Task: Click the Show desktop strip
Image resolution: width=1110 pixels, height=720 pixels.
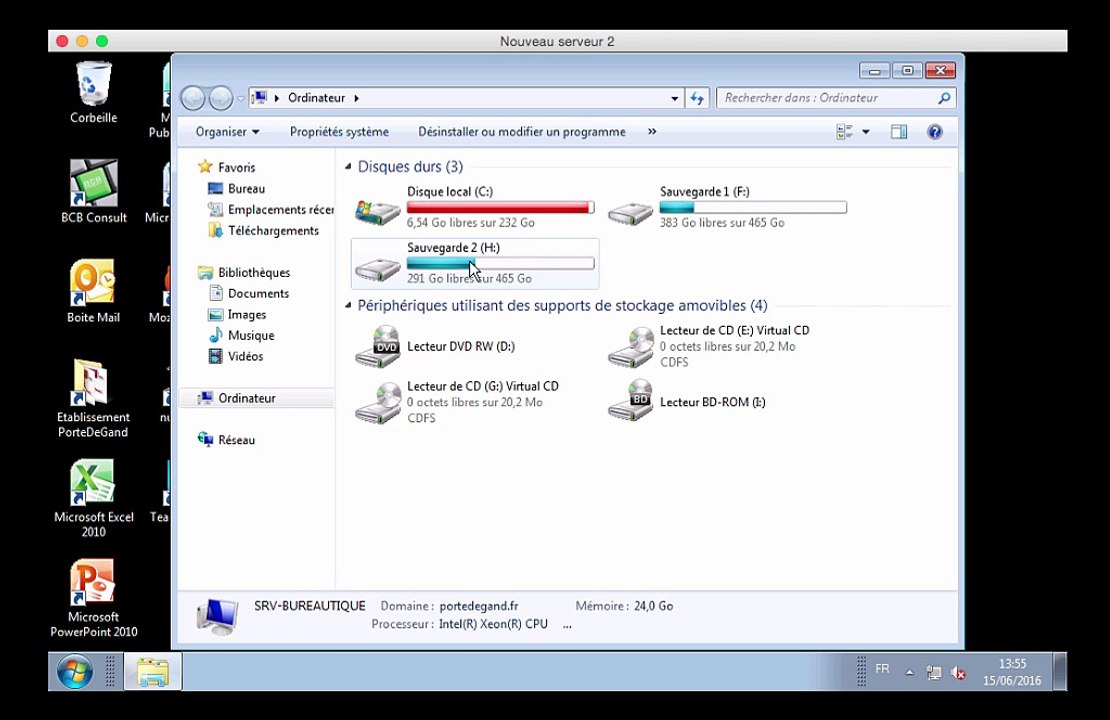Action: [x=1060, y=671]
